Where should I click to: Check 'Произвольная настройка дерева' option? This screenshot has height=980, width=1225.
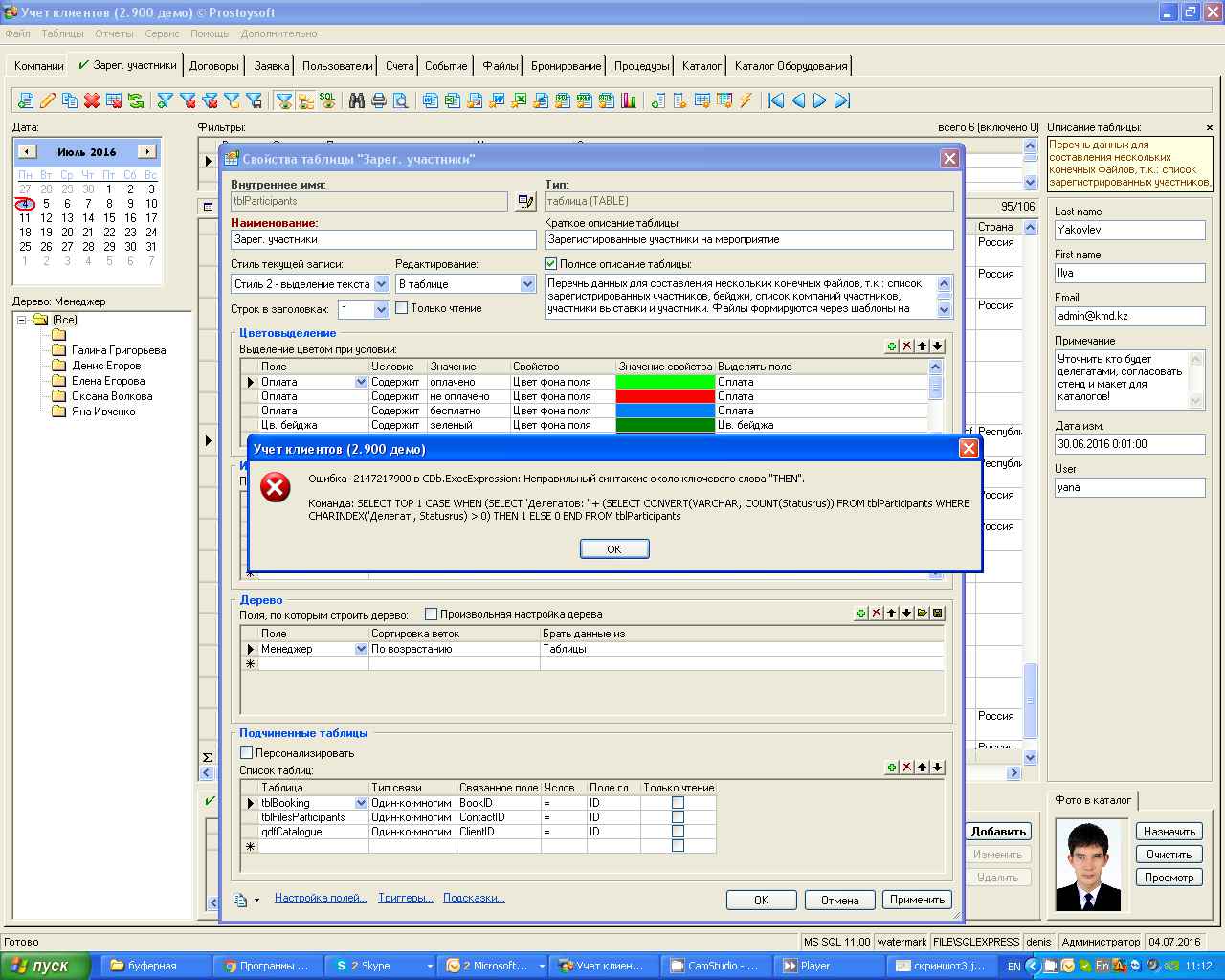[432, 614]
